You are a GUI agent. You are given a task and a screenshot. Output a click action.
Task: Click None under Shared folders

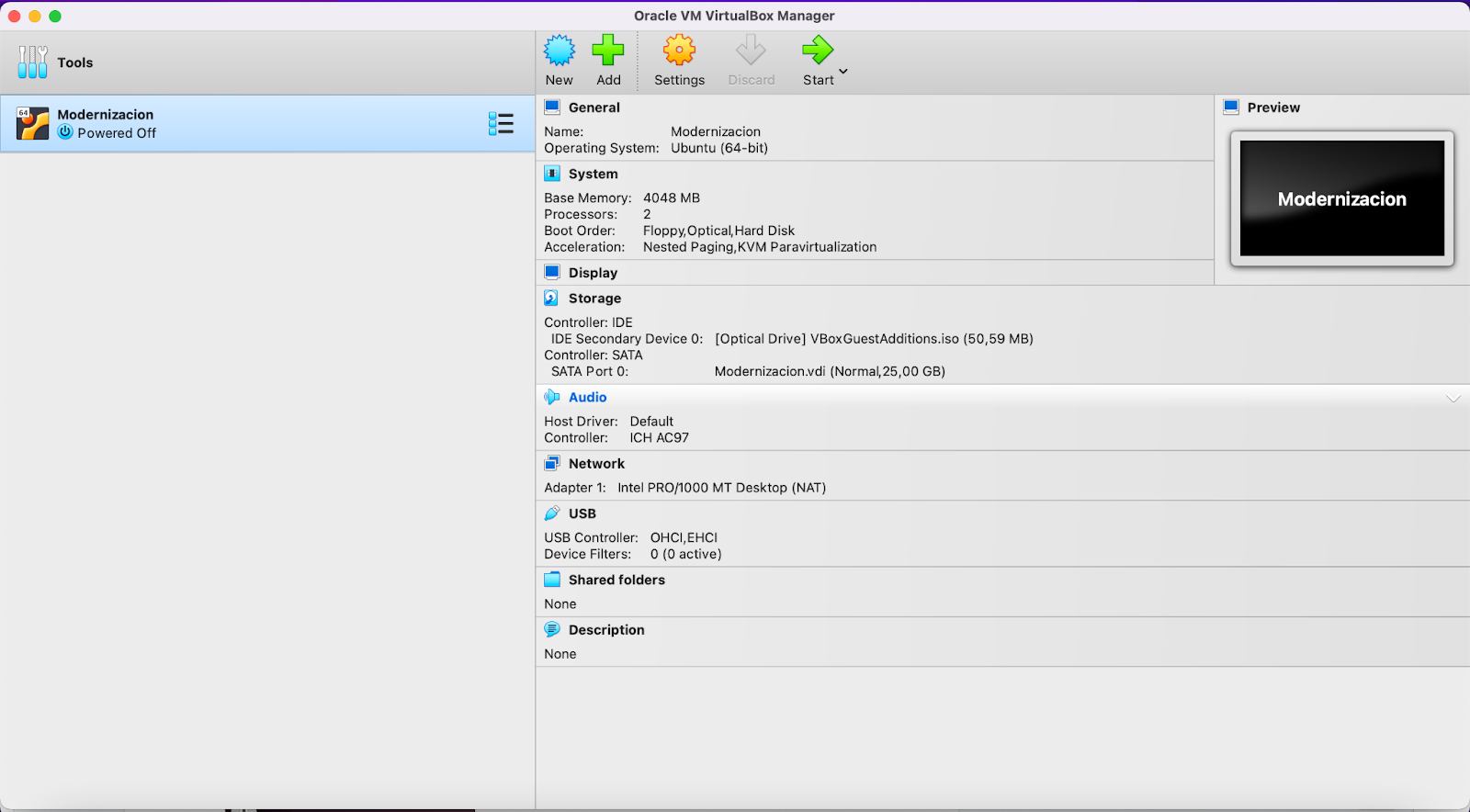pos(560,603)
